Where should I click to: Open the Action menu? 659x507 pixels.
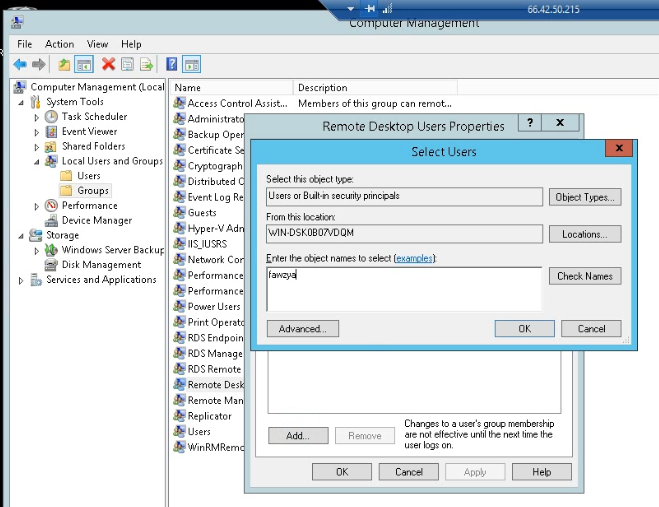click(x=59, y=44)
